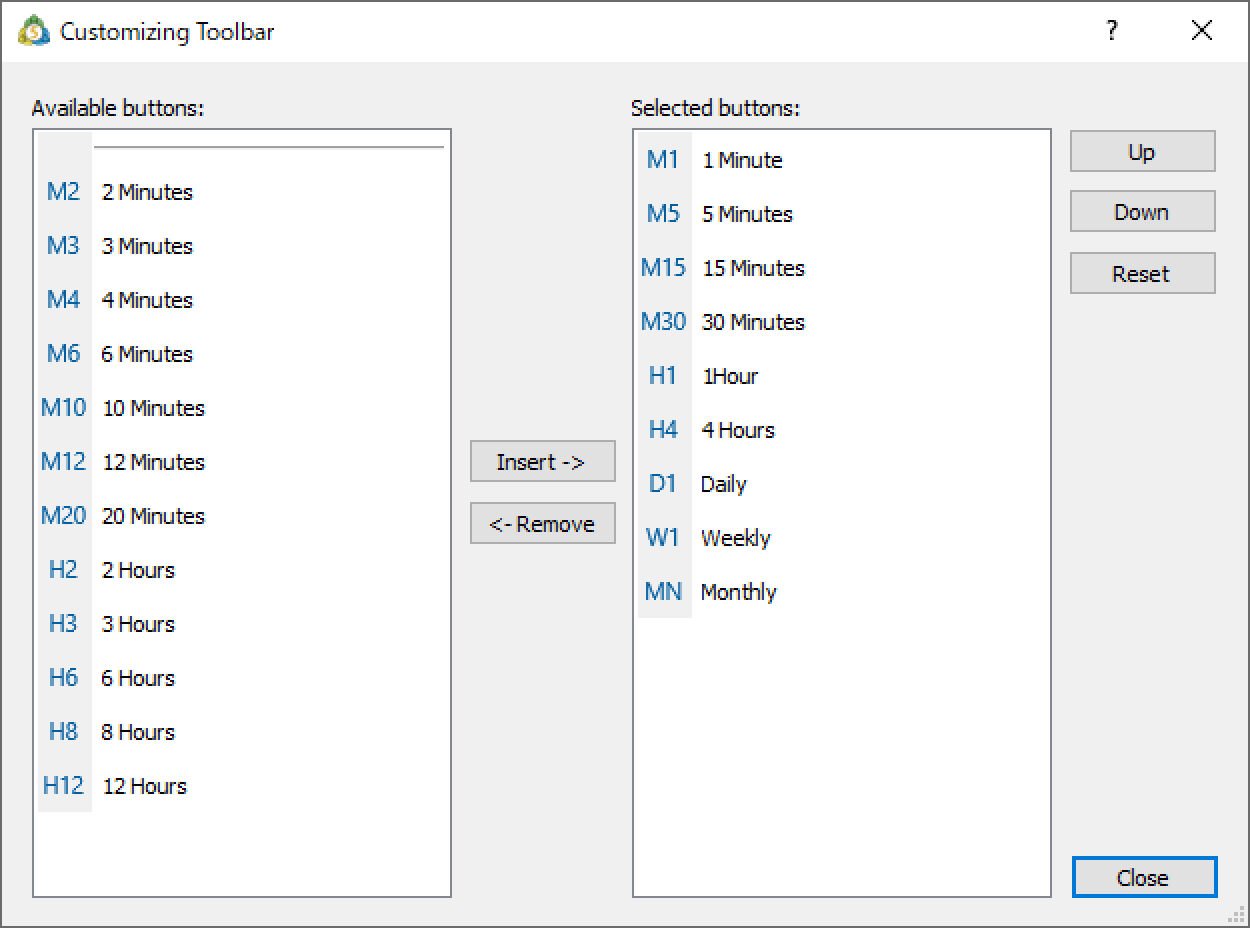The width and height of the screenshot is (1250, 928).
Task: Select 'Daily' in Selected buttons
Action: click(724, 484)
